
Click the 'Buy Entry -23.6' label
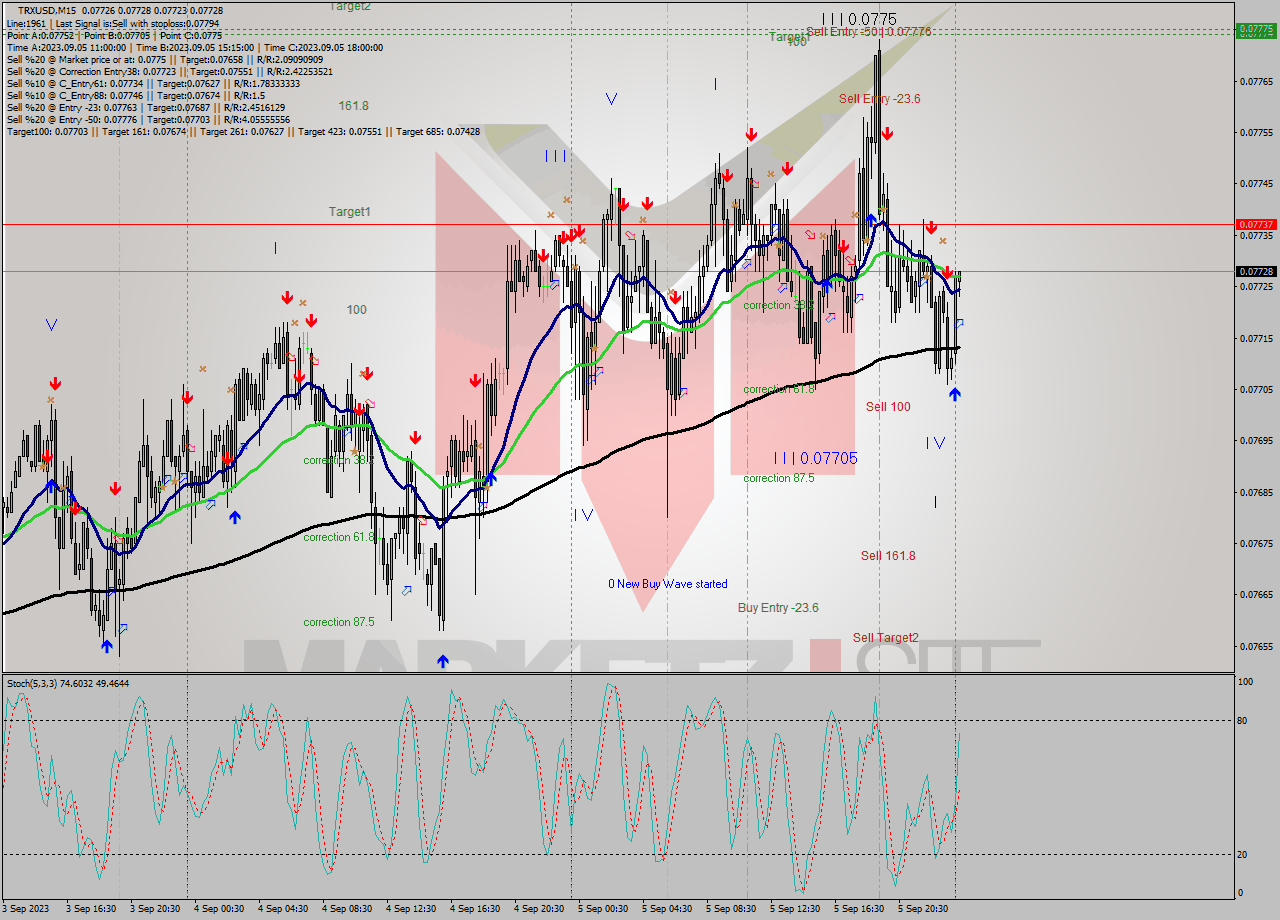point(778,608)
